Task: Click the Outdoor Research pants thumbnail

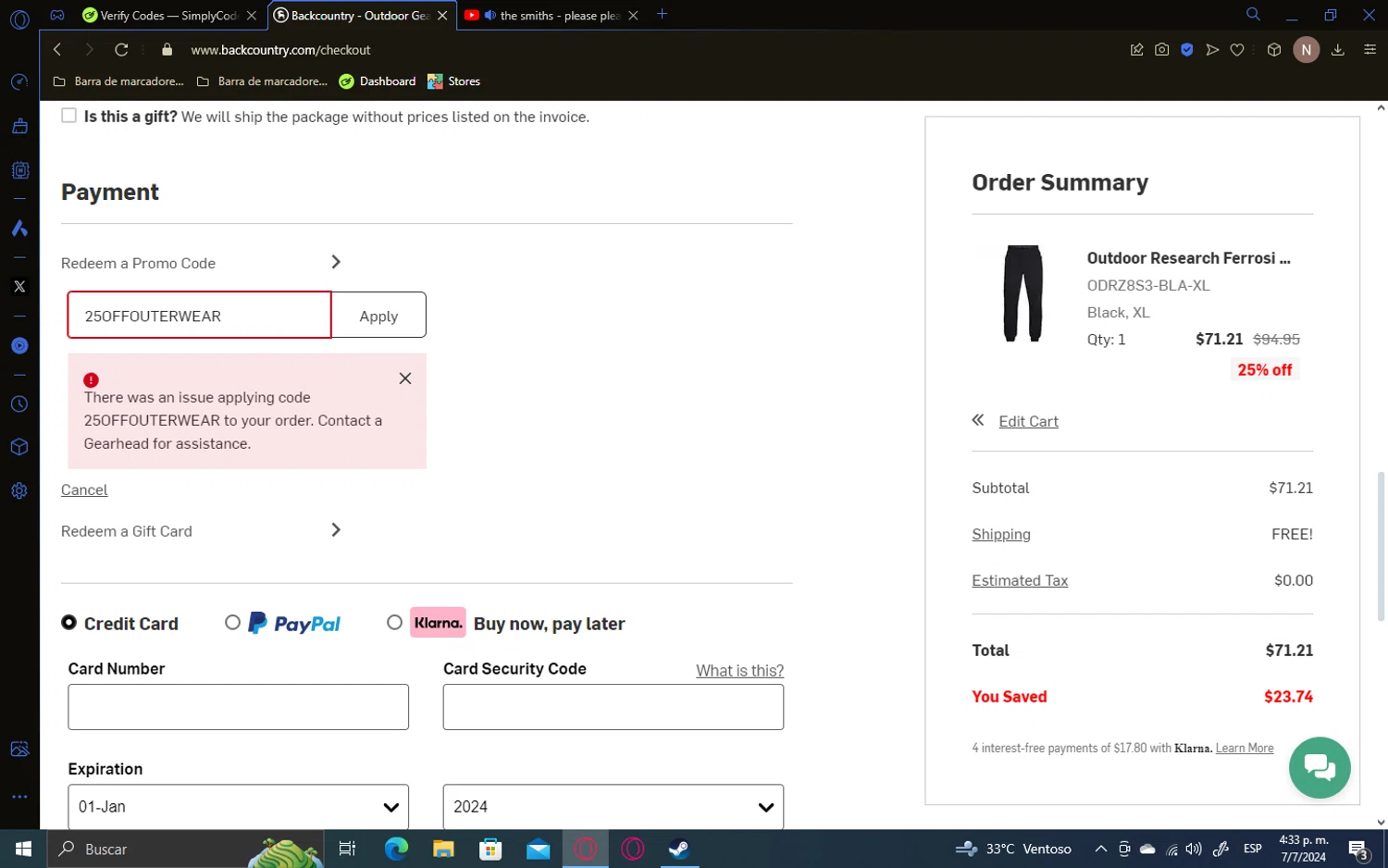Action: point(1023,293)
